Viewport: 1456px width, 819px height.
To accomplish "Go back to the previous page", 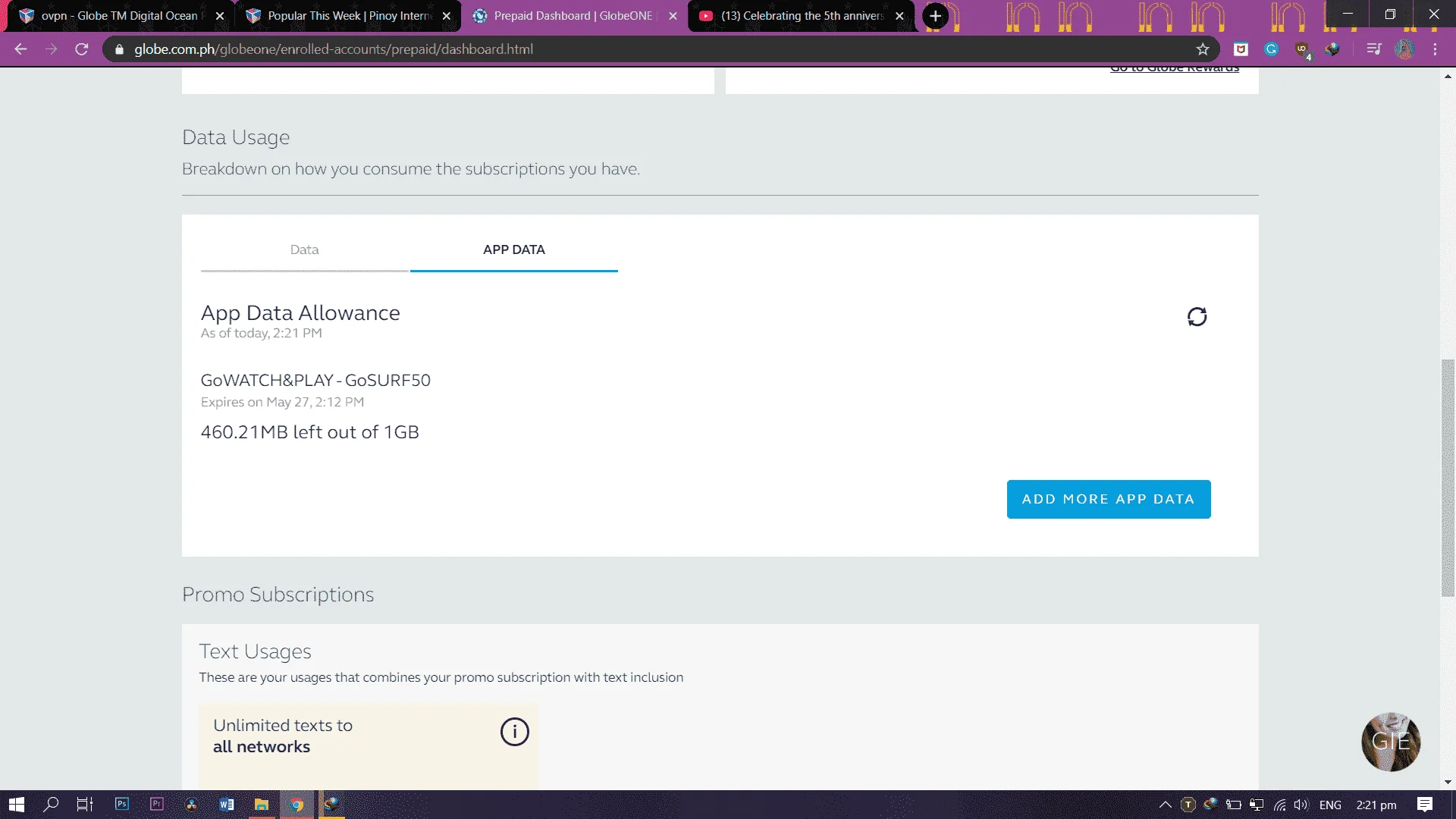I will [20, 49].
